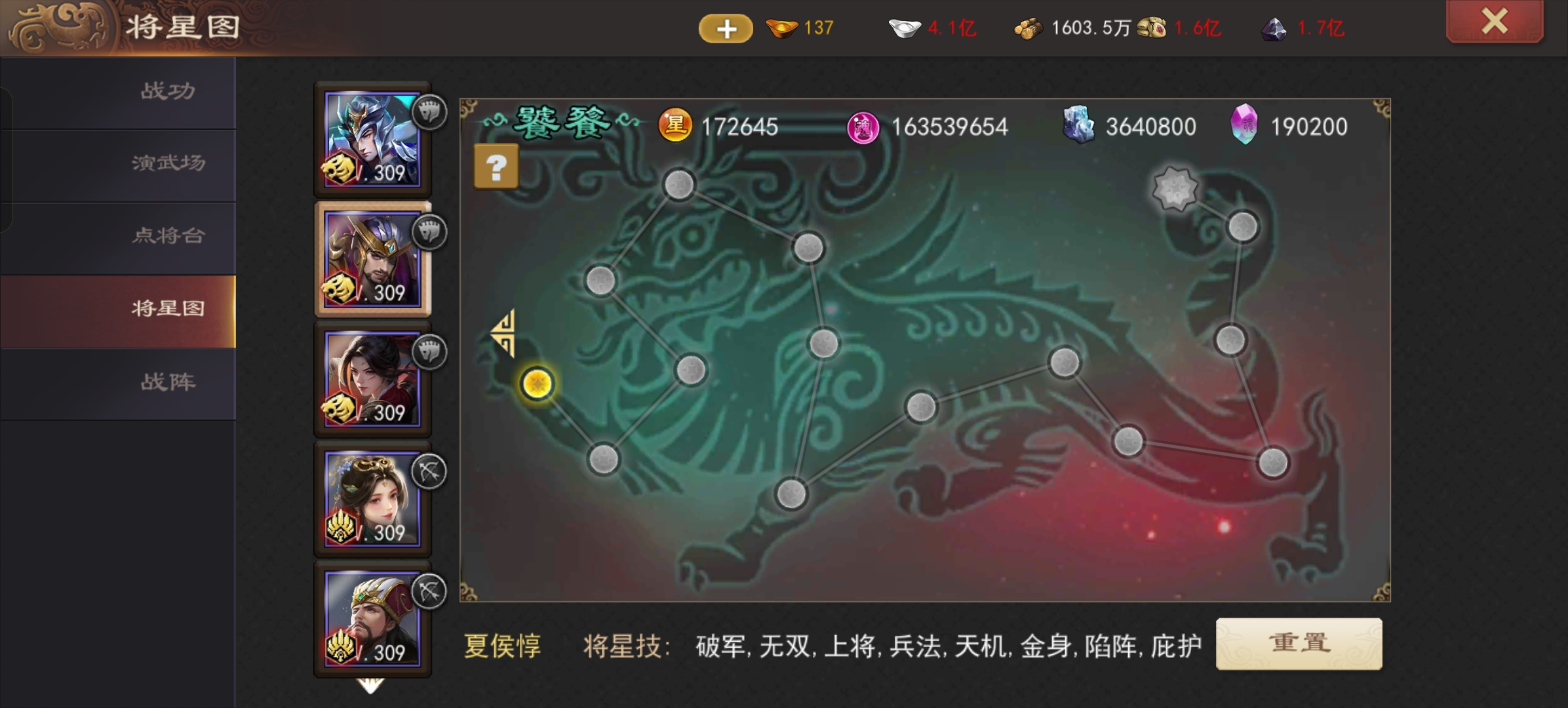Viewport: 1568px width, 708px height.
Task: Tap the orange 星 star-point icon
Action: pos(675,125)
